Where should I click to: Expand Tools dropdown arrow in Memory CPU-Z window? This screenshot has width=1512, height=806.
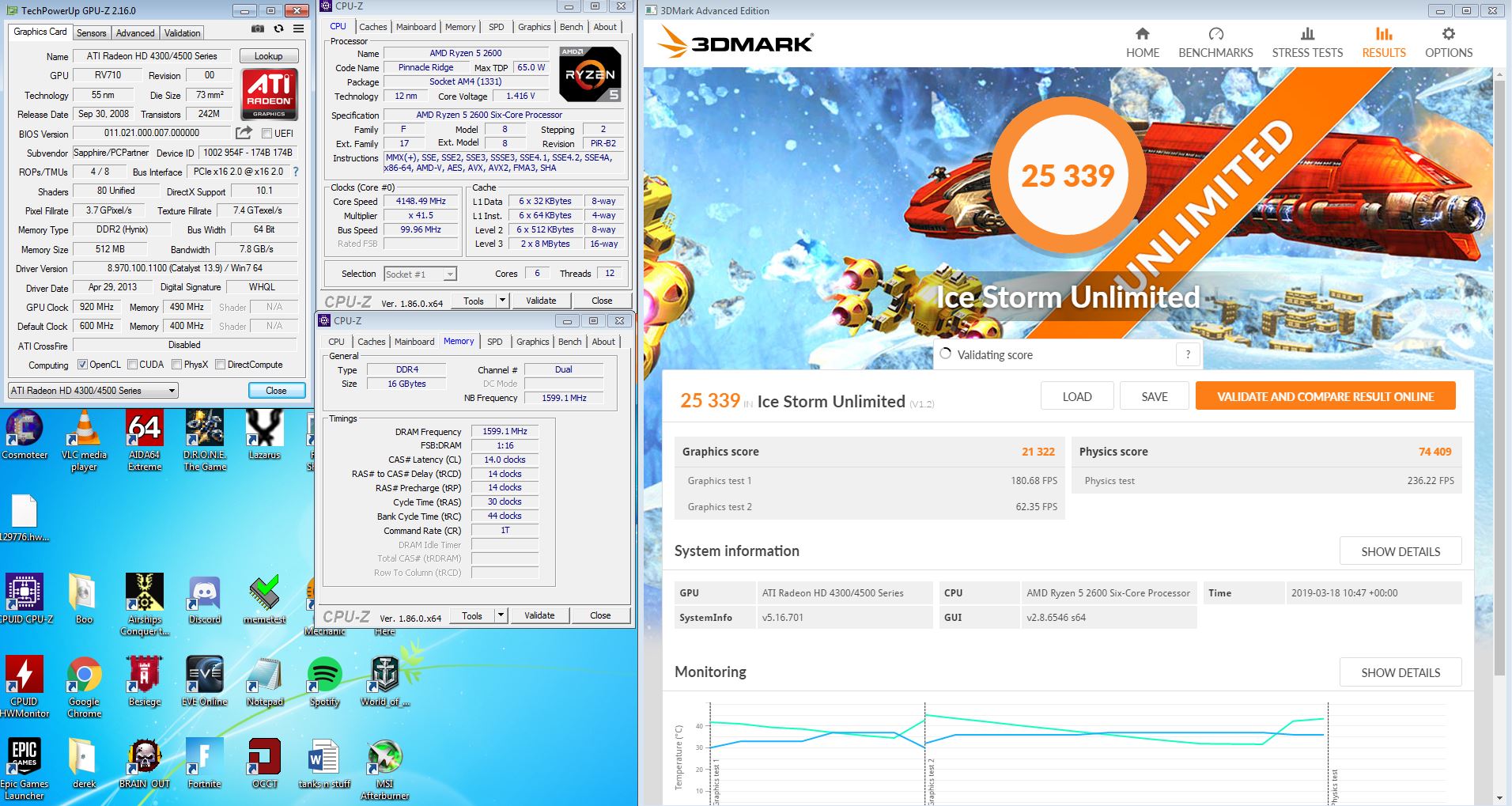point(500,615)
